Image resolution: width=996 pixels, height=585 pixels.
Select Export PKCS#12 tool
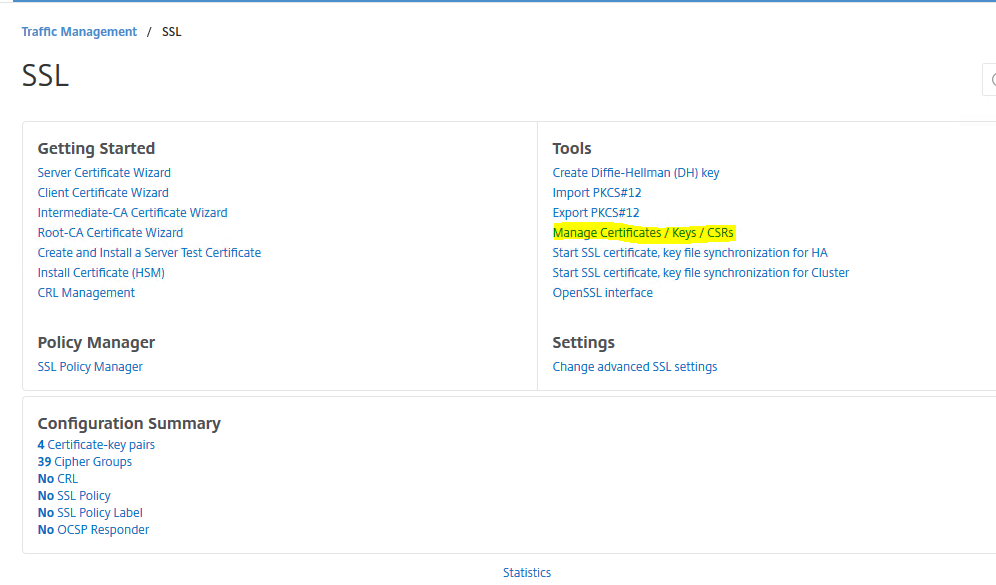595,213
